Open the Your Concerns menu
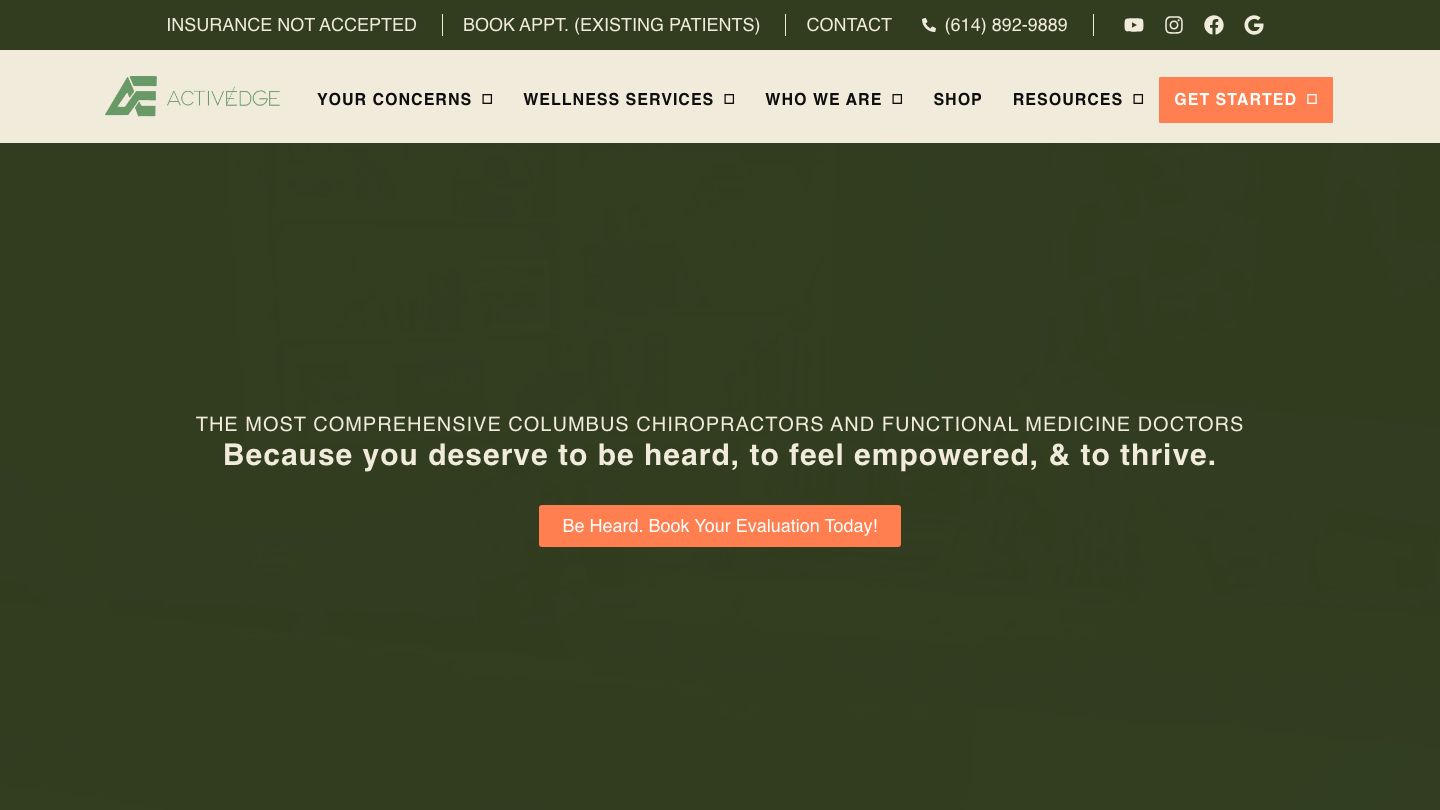Viewport: 1440px width, 810px height. coord(394,99)
